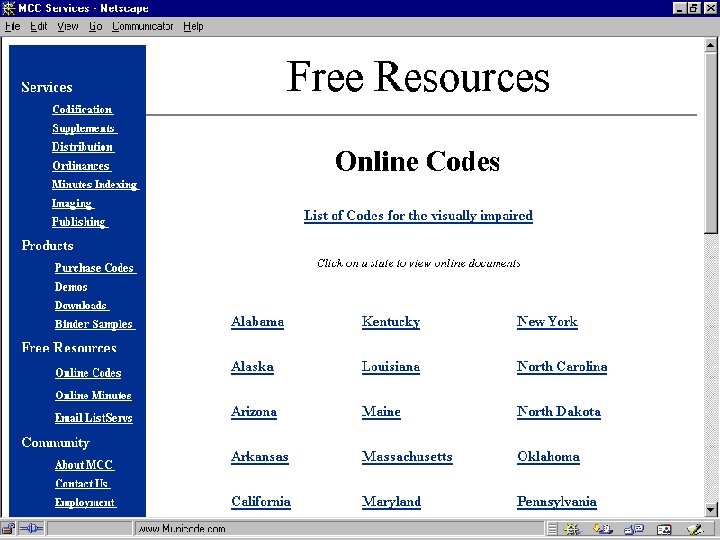Open the Minutes Indexing link
This screenshot has height=540, width=720.
[x=95, y=185]
